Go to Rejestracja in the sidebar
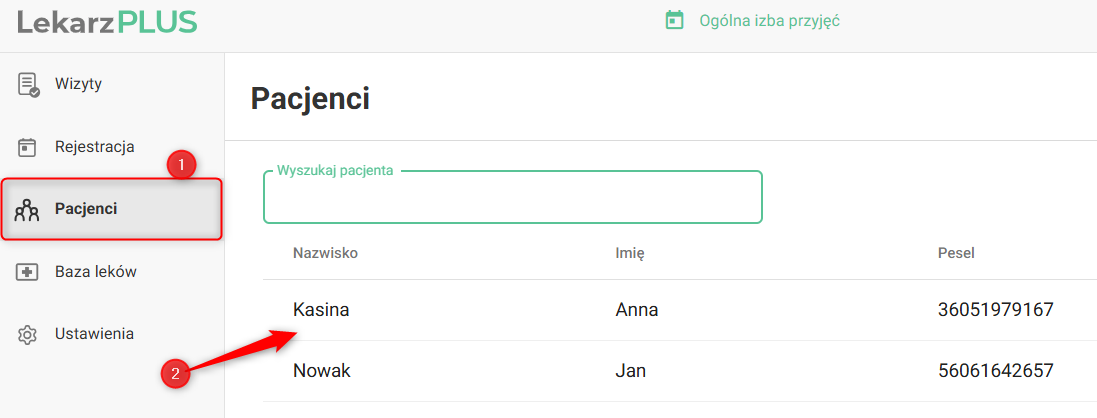The image size is (1097, 418). click(x=94, y=147)
